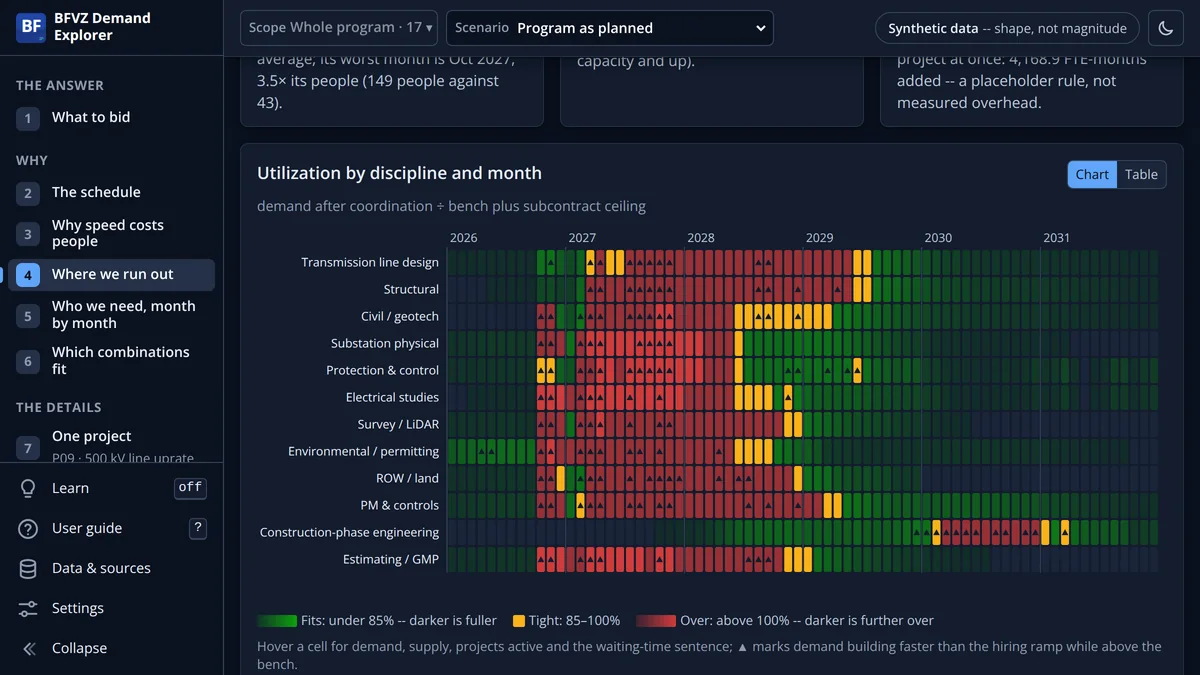Click the Settings sliders icon
This screenshot has width=1200, height=675.
pyautogui.click(x=28, y=608)
